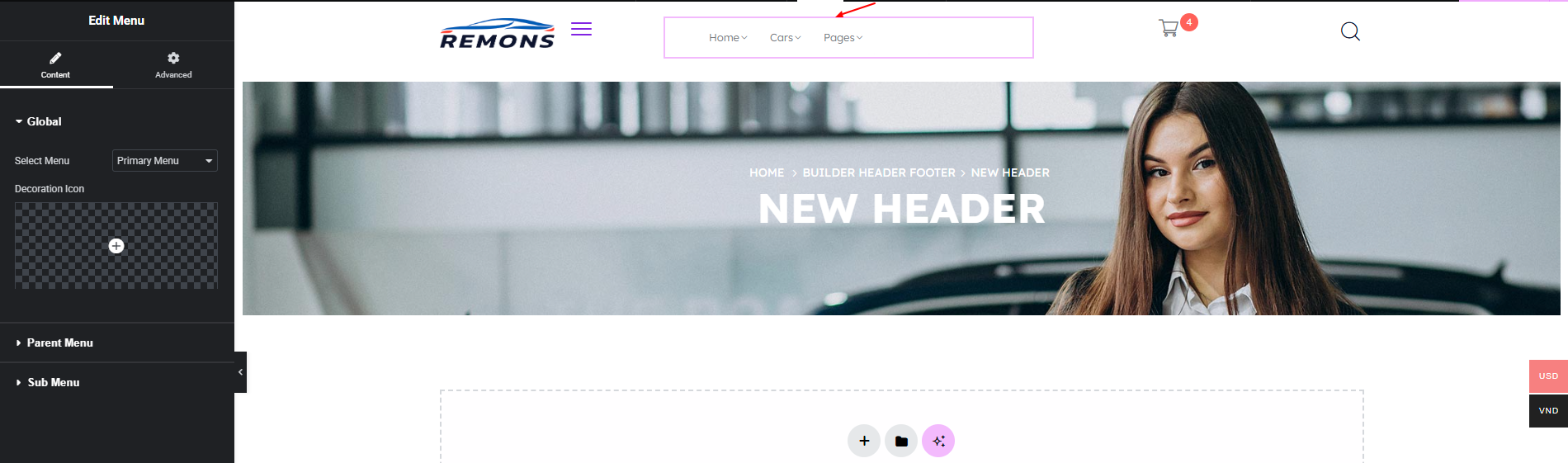Image resolution: width=1568 pixels, height=463 pixels.
Task: Switch currency to USD
Action: (1548, 376)
